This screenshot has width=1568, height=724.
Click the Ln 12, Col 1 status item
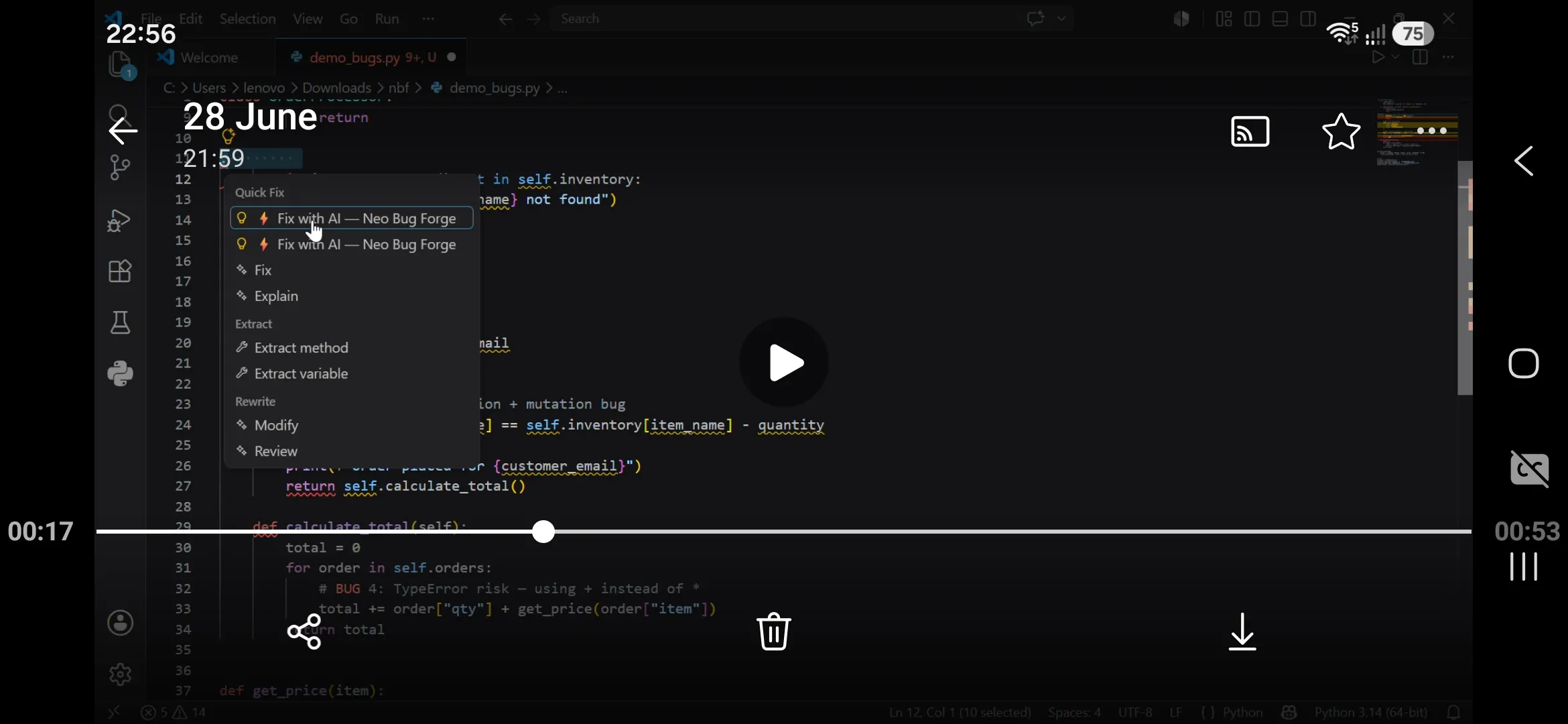[x=960, y=713]
